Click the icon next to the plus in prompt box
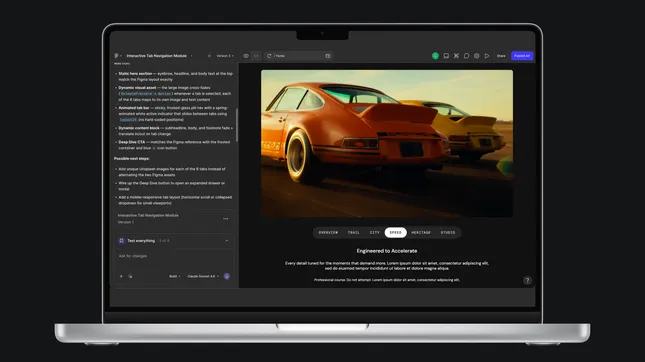 130,276
